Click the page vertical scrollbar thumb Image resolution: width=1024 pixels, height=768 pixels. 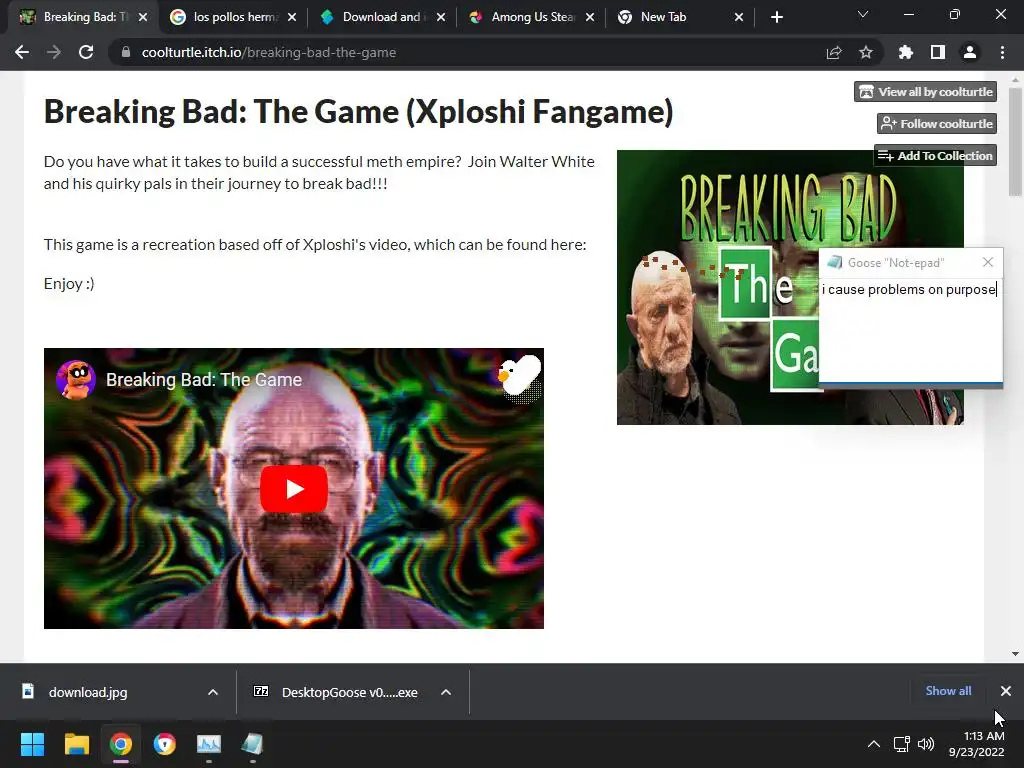[x=1014, y=142]
